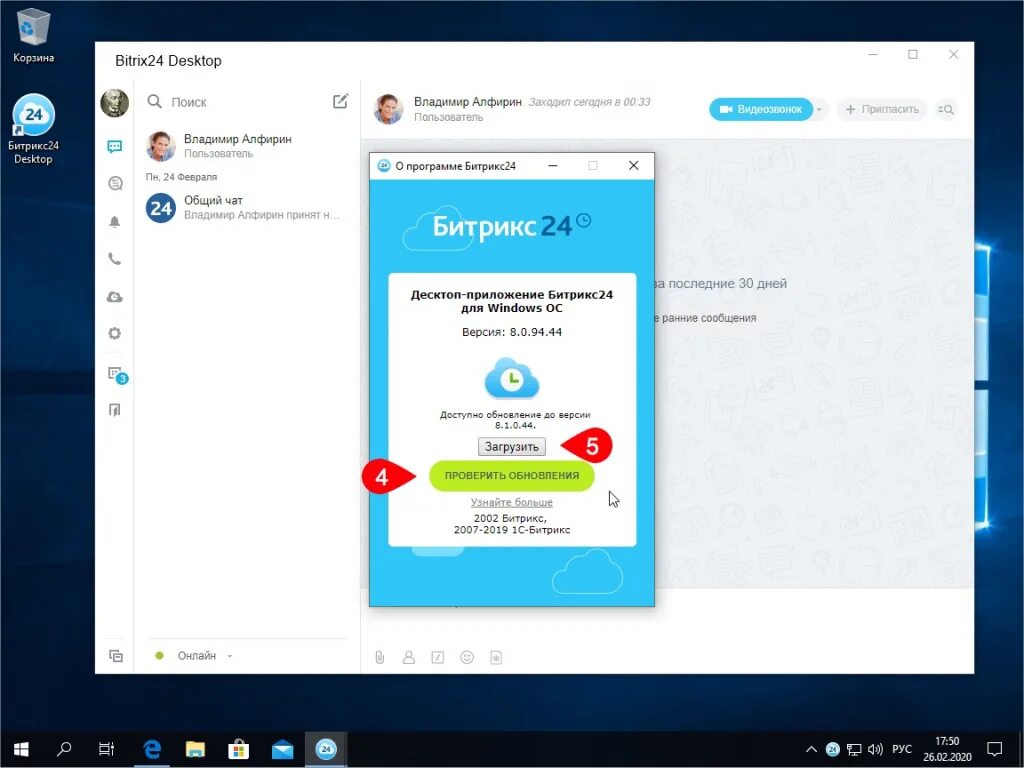Click version text 8.0.94.44
The image size is (1024, 768).
point(536,332)
